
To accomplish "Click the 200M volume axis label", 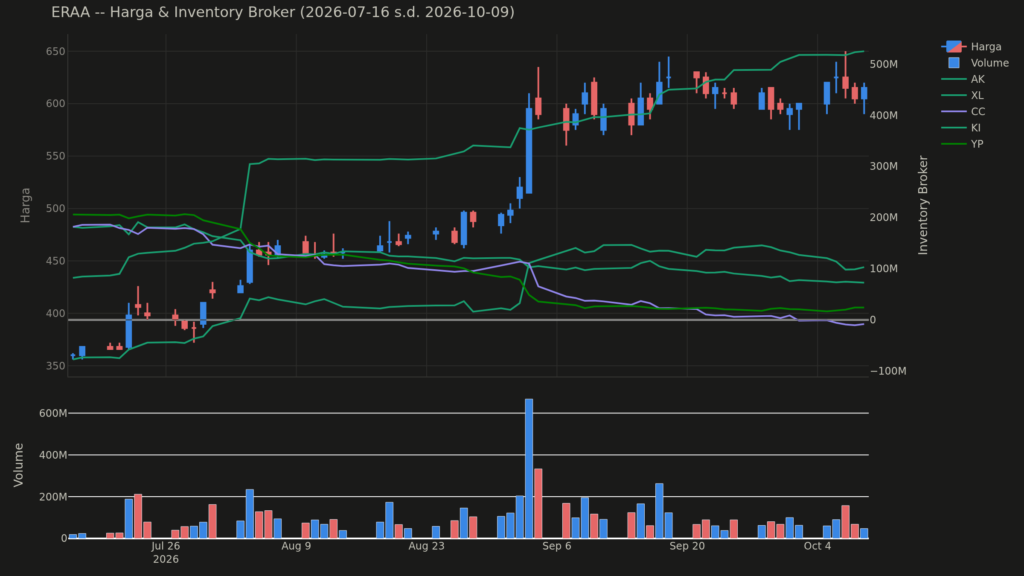I will coord(53,496).
